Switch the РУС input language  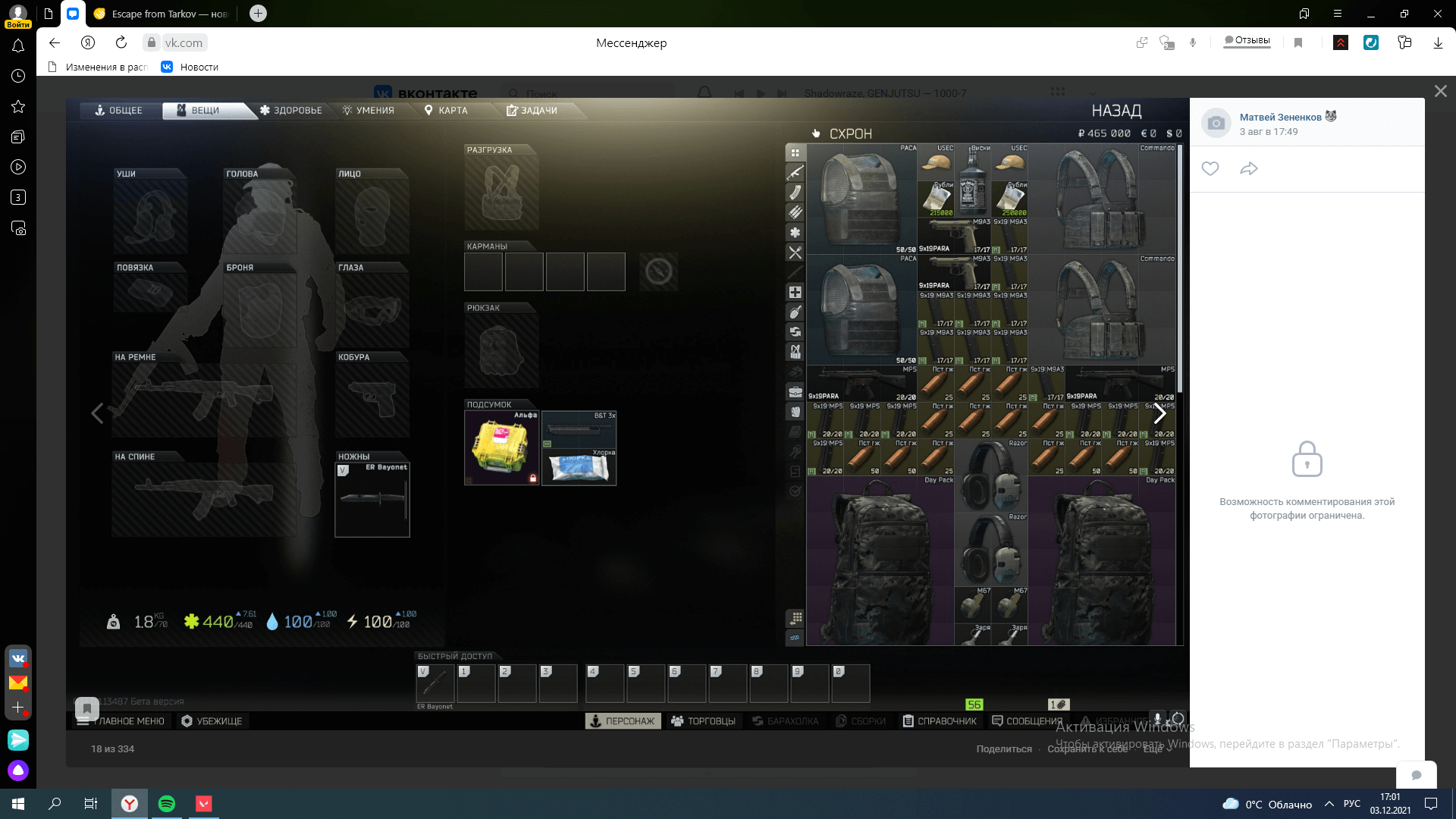click(x=1352, y=804)
